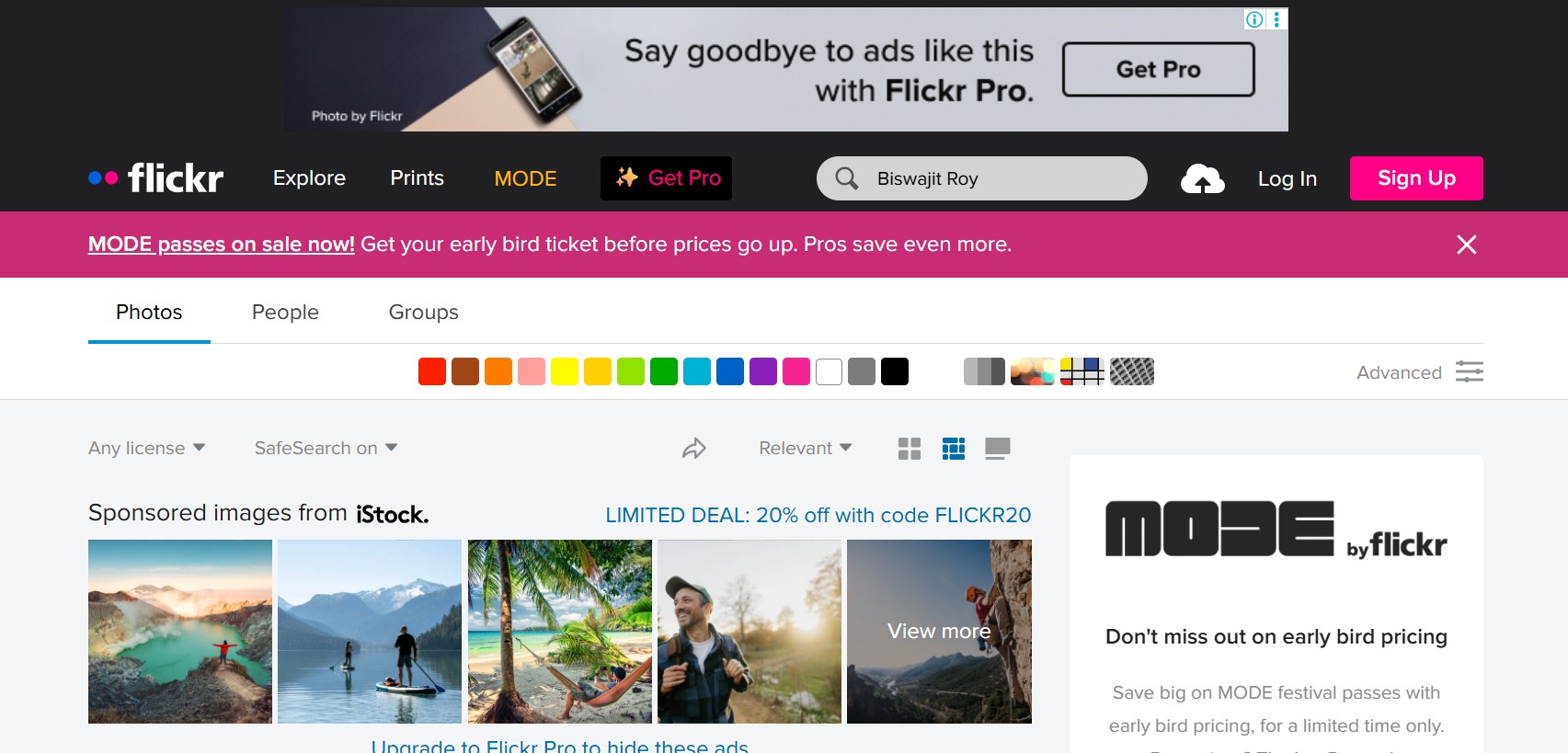1568x753 pixels.
Task: Click the search magnifier icon
Action: click(x=846, y=178)
